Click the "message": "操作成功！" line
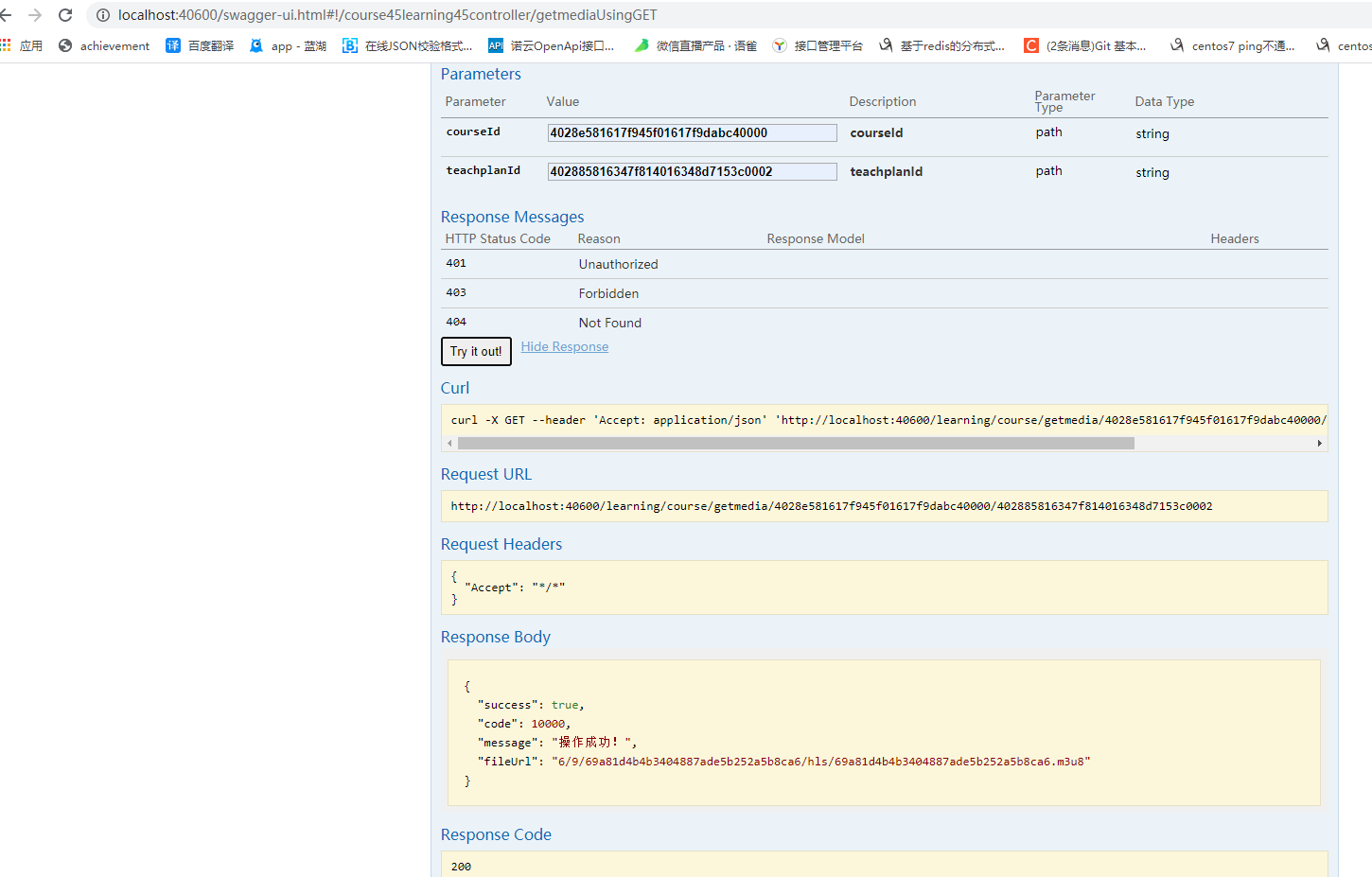1372x877 pixels. 557,743
